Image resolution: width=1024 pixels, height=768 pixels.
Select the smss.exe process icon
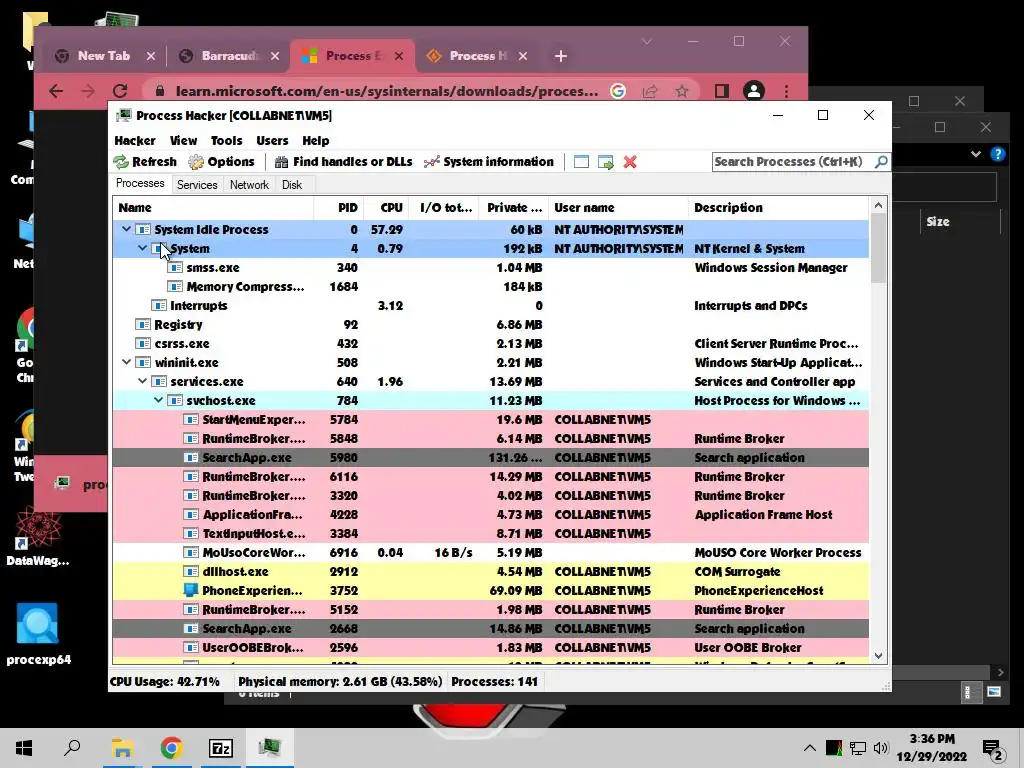click(174, 268)
